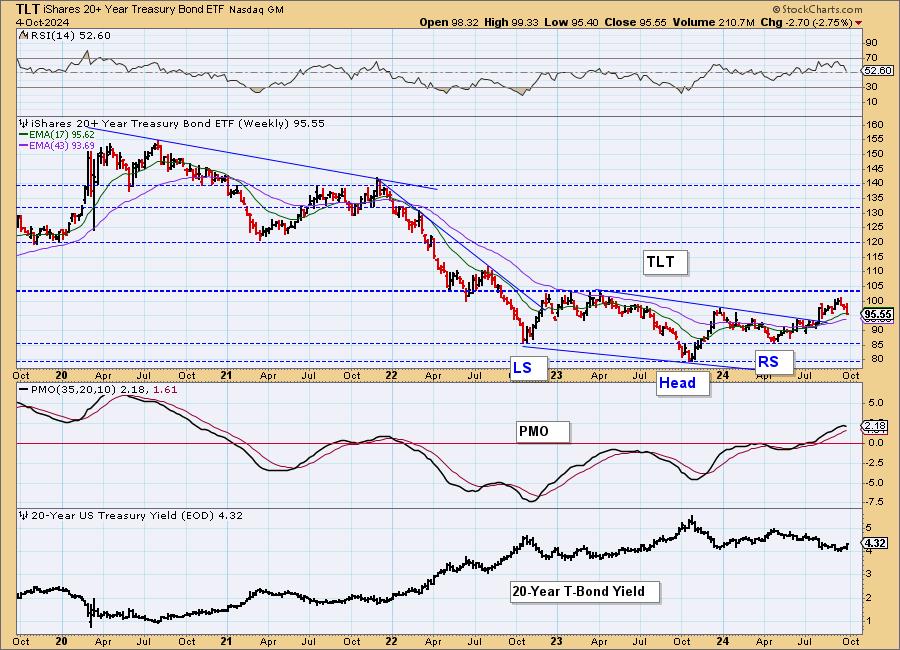Click the red down arrow beside Chg
Image resolution: width=900 pixels, height=650 pixels.
pos(859,23)
